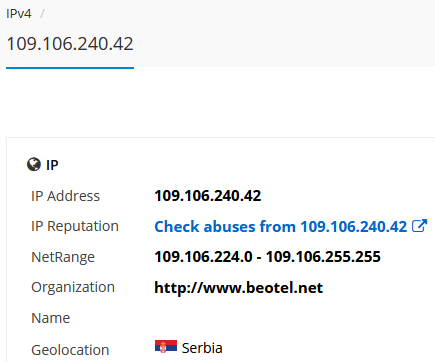Click the globe icon beside IP heading
The height and width of the screenshot is (362, 435).
coord(34,164)
